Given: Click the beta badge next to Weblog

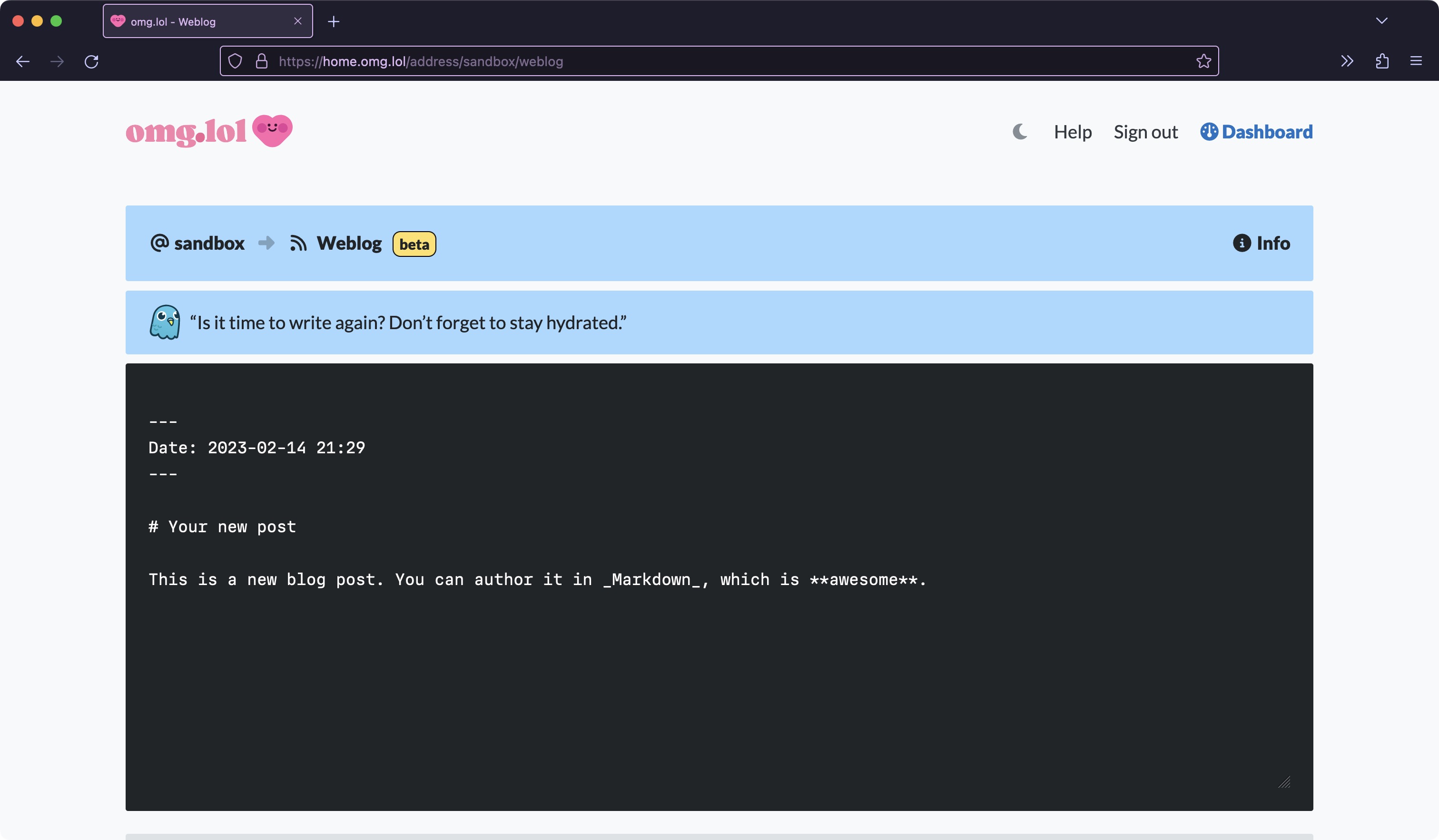Looking at the screenshot, I should pyautogui.click(x=414, y=244).
